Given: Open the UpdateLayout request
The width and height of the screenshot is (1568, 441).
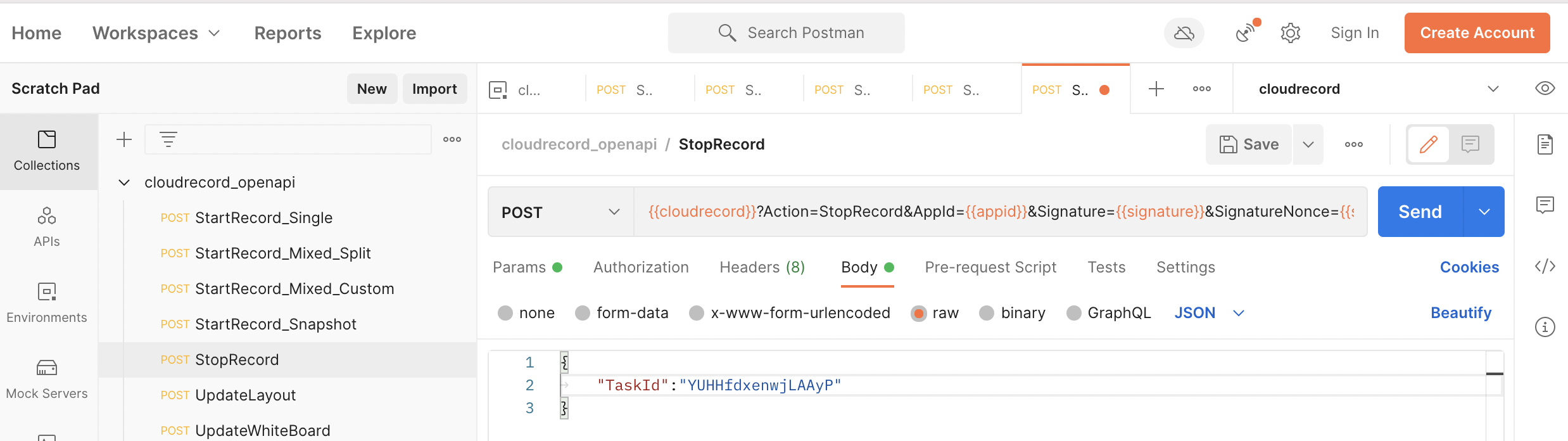Looking at the screenshot, I should (x=288, y=395).
